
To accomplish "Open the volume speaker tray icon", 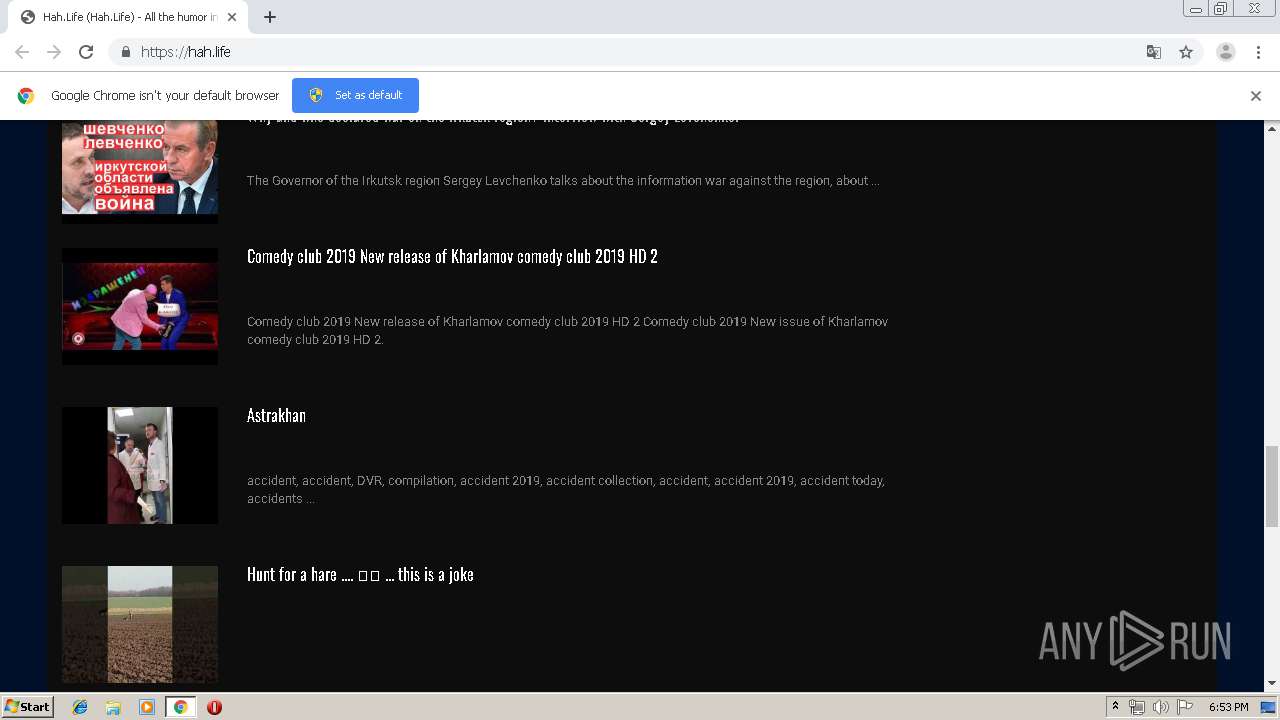I will (1161, 707).
